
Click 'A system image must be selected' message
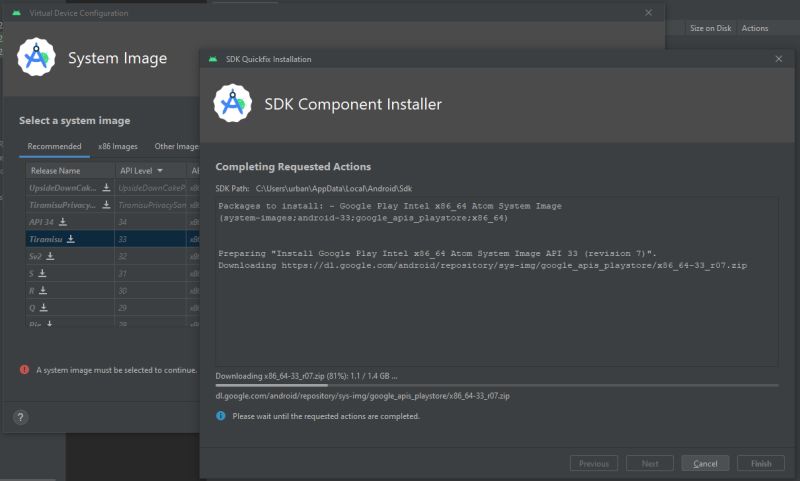116,370
